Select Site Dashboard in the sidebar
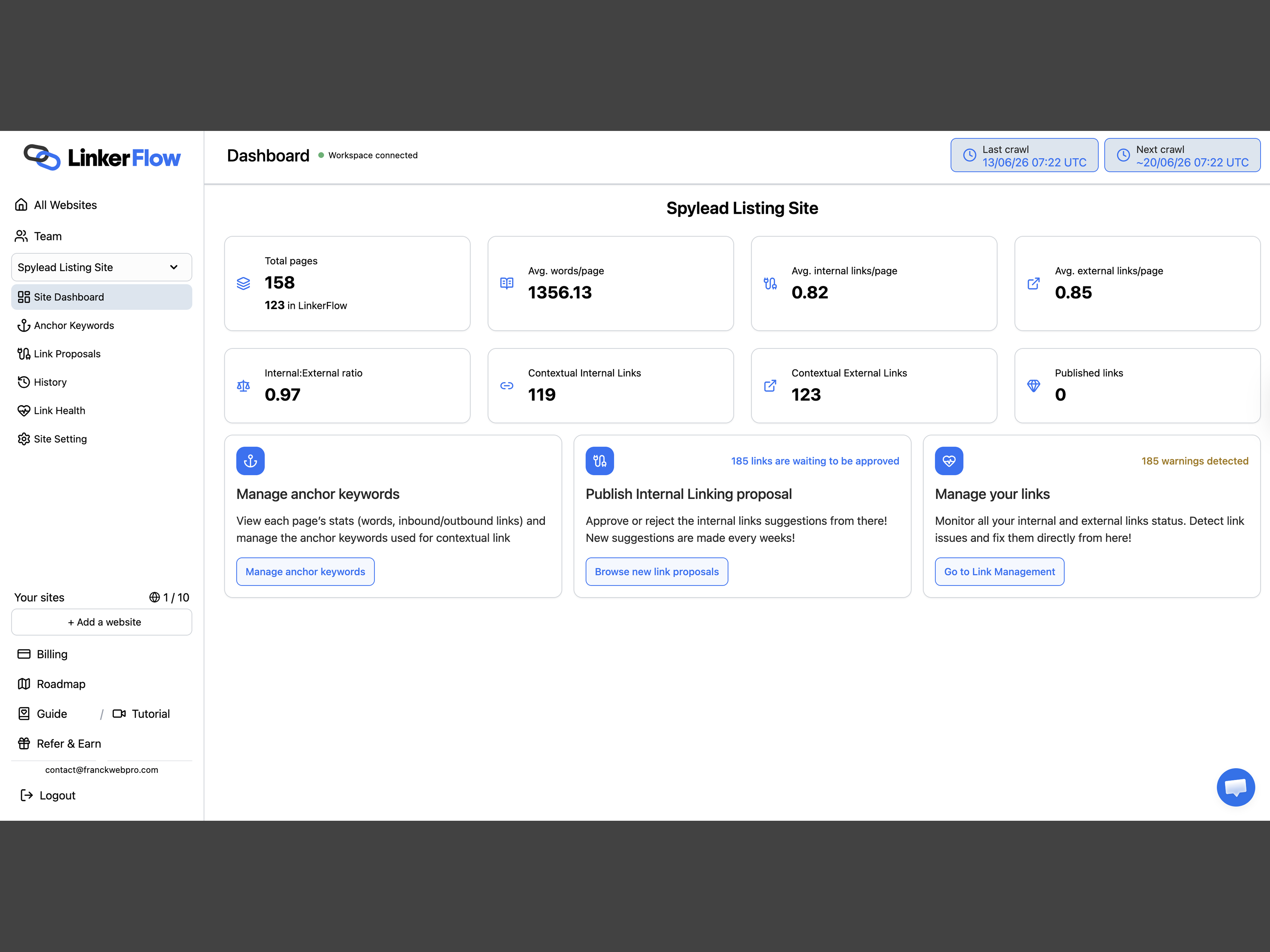The width and height of the screenshot is (1270, 952). pyautogui.click(x=102, y=297)
